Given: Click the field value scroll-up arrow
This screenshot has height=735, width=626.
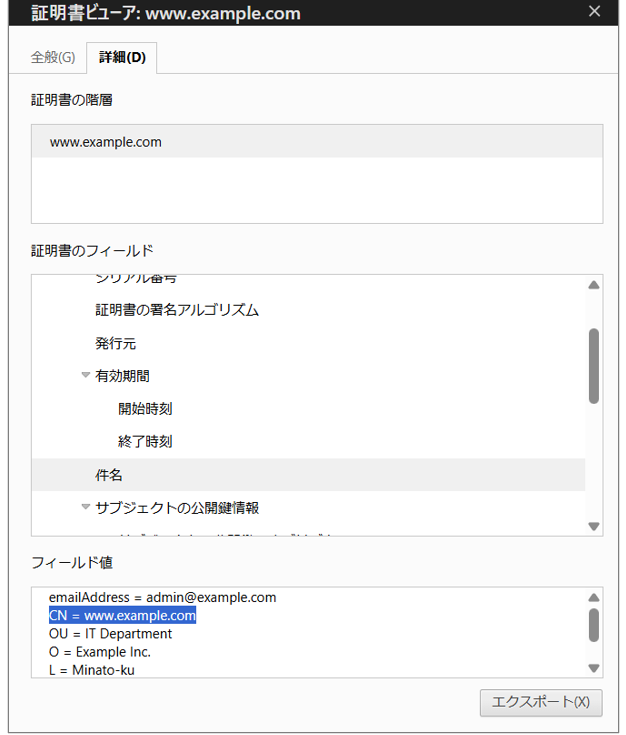Looking at the screenshot, I should click(x=594, y=597).
